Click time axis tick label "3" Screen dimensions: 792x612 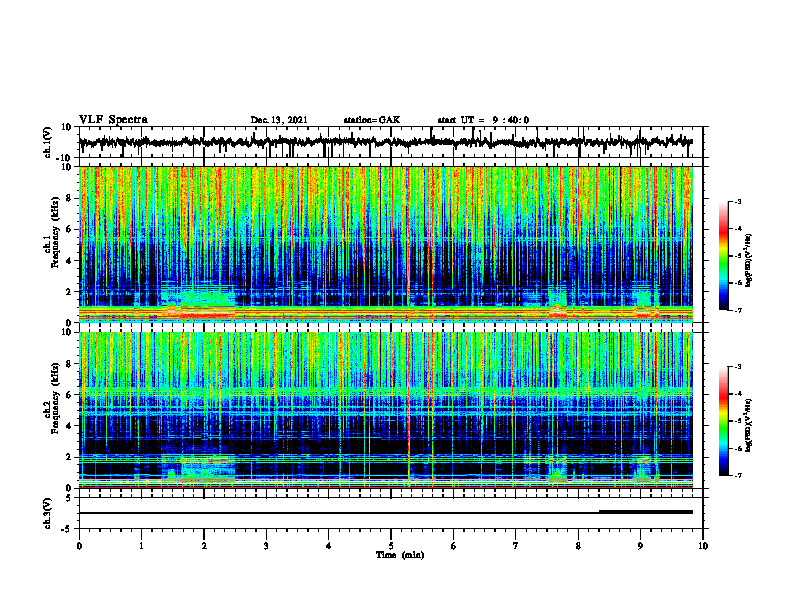click(266, 546)
